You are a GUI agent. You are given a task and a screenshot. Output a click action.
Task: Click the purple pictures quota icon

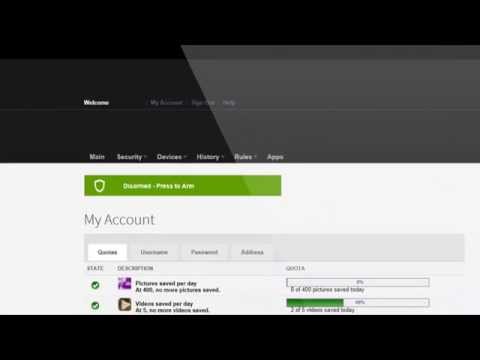click(x=125, y=284)
